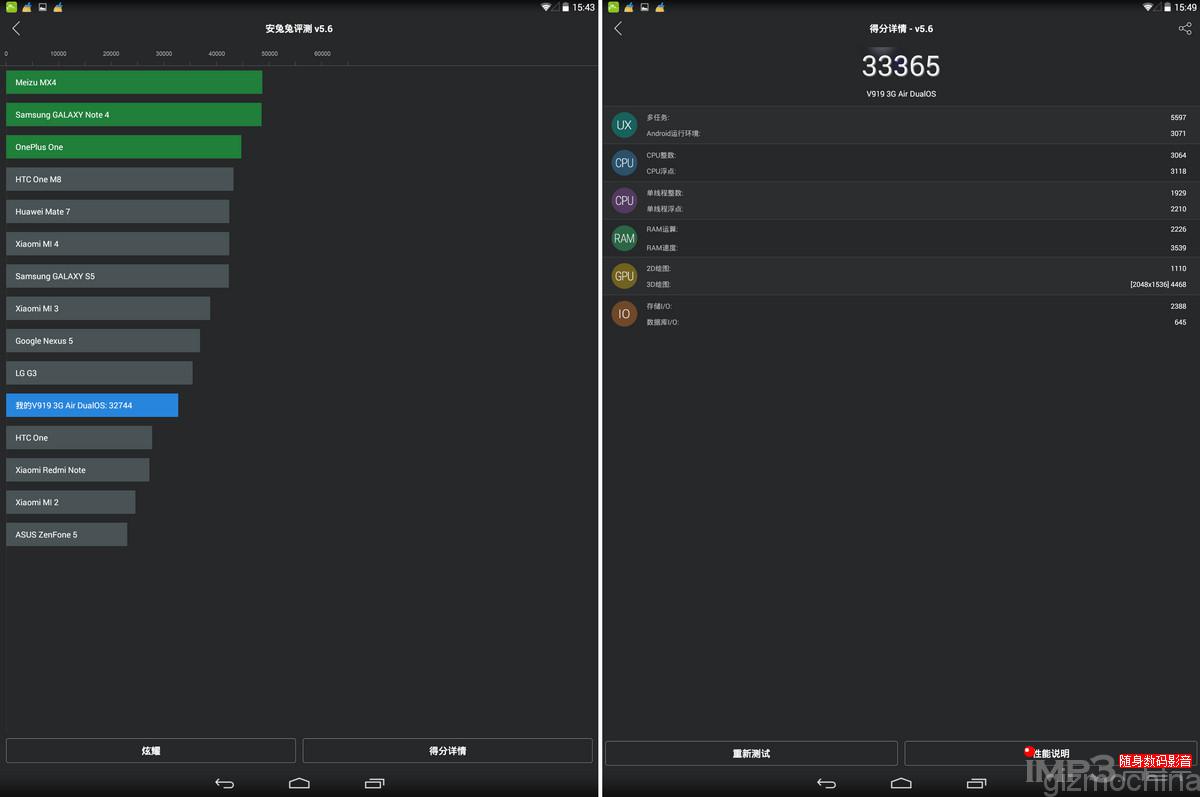Select the Xiaomi MI 3 bar
Image resolution: width=1200 pixels, height=797 pixels.
tap(108, 308)
